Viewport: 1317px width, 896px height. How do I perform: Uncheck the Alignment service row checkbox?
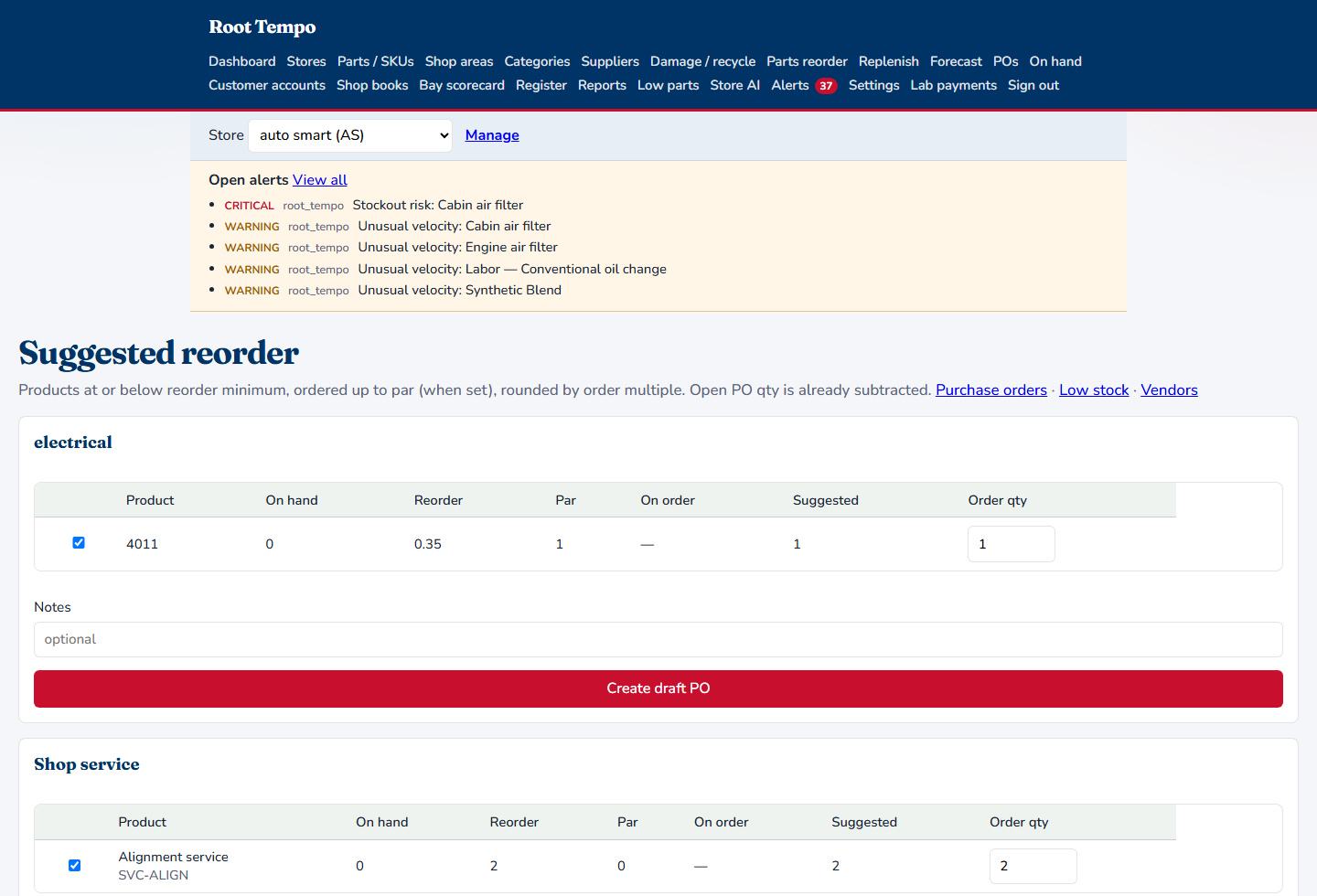[x=75, y=866]
